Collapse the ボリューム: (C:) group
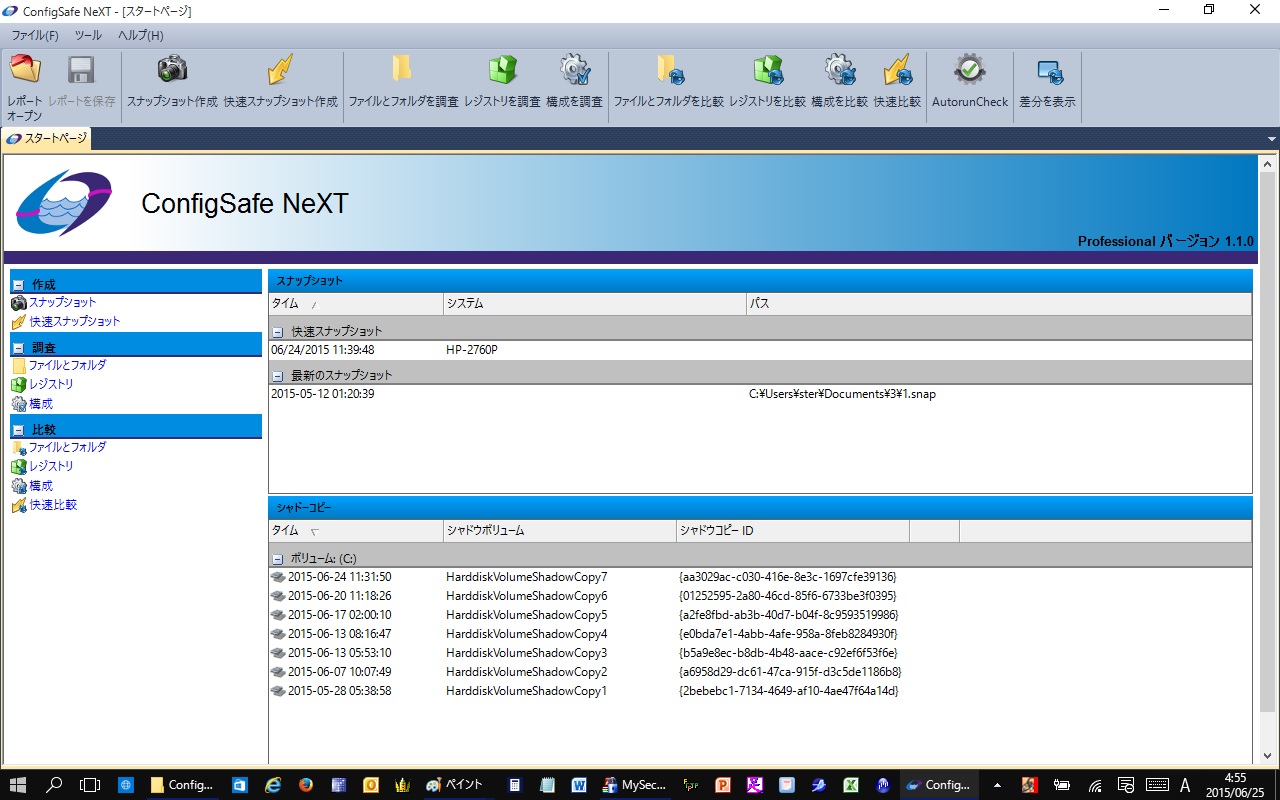The height and width of the screenshot is (800, 1280). 277,559
